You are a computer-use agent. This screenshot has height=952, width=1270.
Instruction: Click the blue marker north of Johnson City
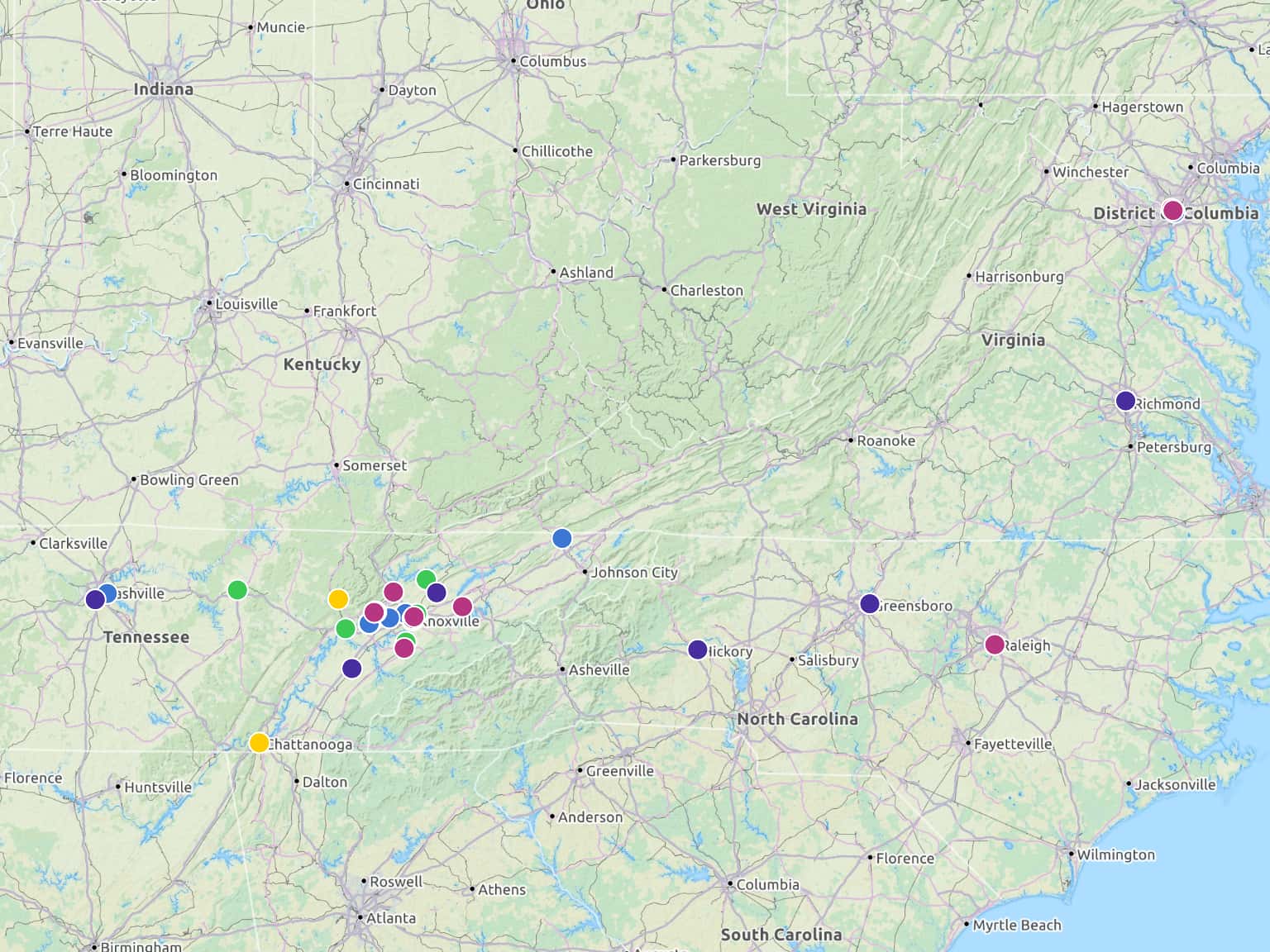click(x=562, y=538)
